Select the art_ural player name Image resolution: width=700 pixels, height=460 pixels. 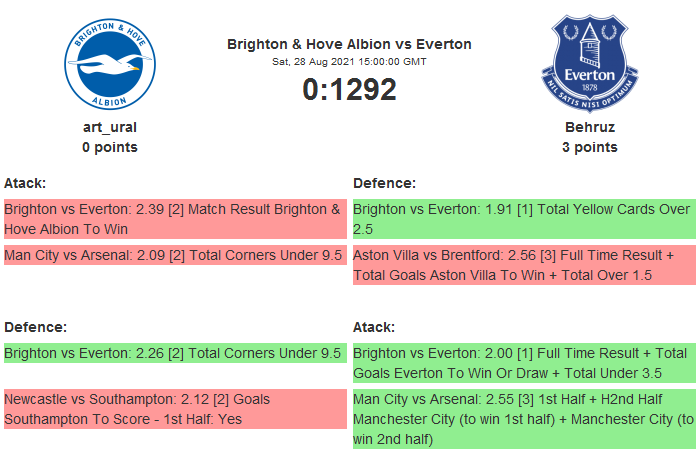[x=110, y=127]
